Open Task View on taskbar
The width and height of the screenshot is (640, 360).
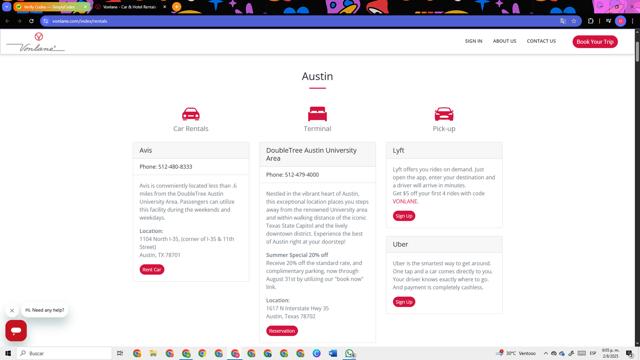[x=120, y=353]
